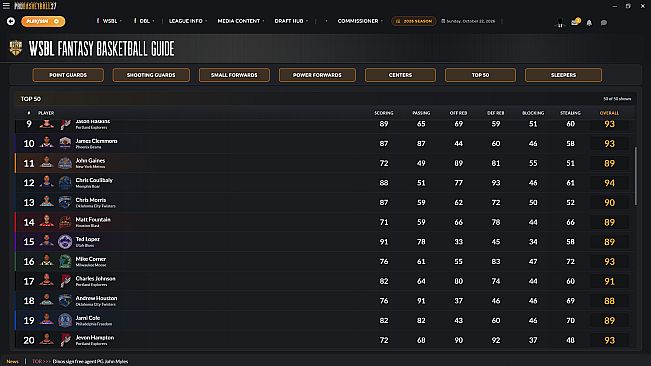Switch to Sleepers tab
651x366 pixels.
[563, 75]
